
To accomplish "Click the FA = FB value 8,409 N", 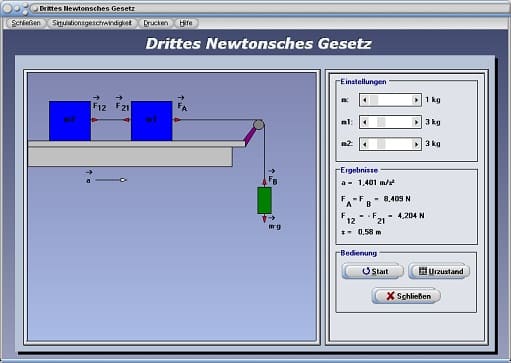I will 397,199.
